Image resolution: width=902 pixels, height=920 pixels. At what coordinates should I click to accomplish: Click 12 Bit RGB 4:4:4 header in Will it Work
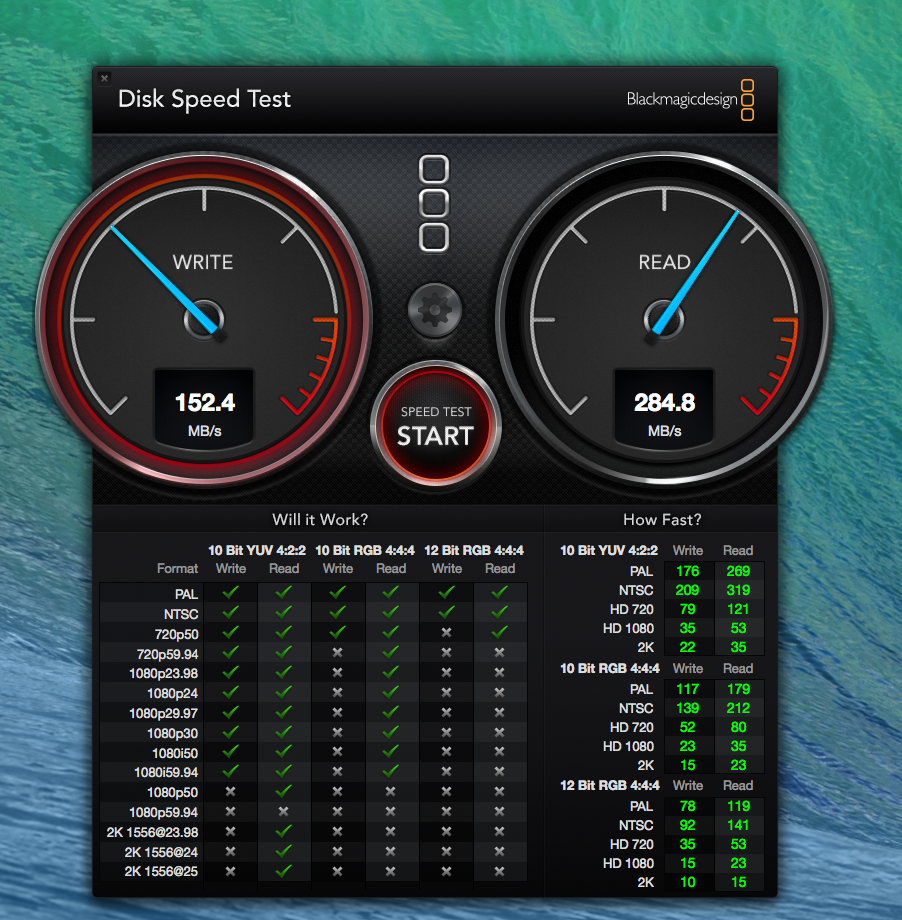[474, 550]
